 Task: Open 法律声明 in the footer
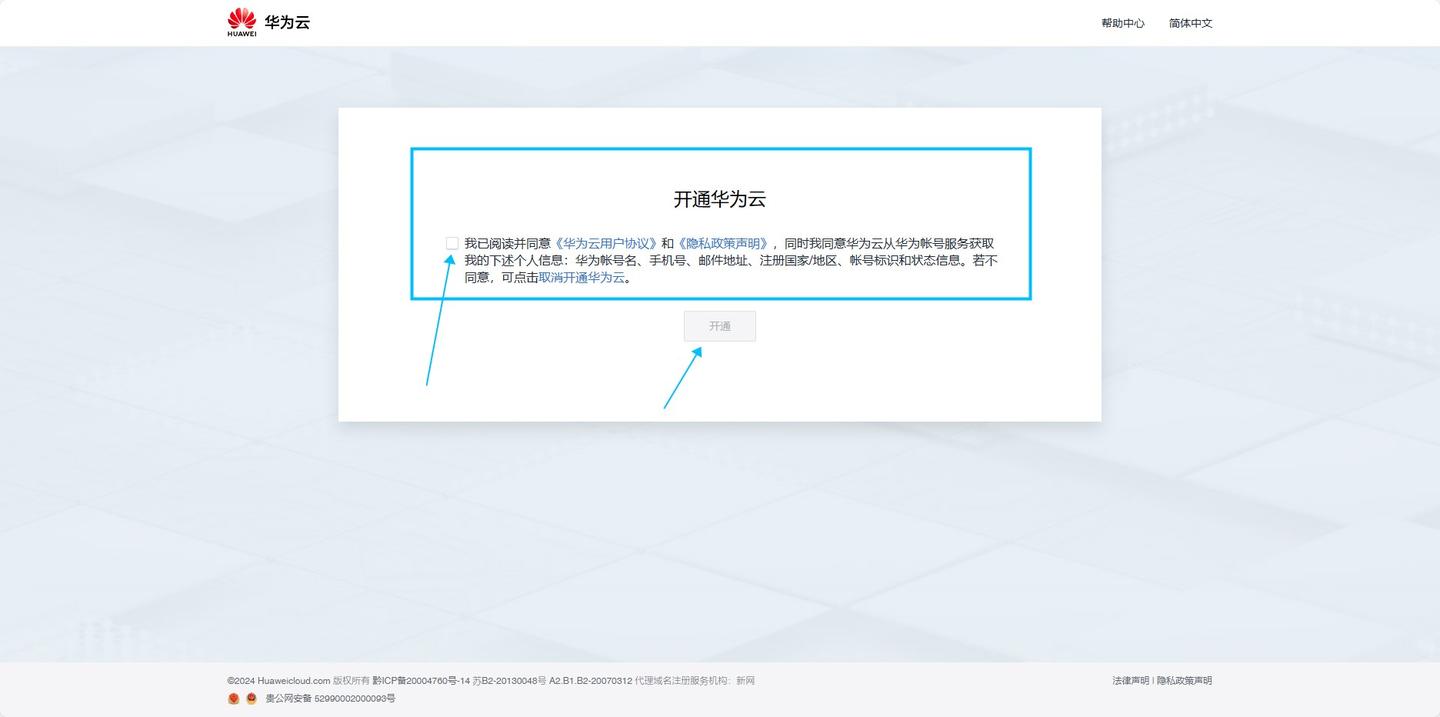click(x=1131, y=681)
